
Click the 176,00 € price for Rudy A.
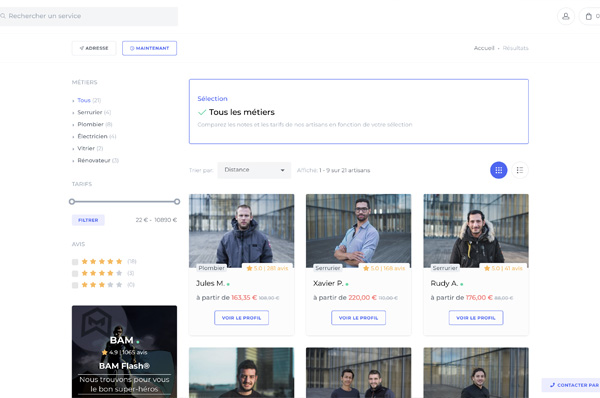click(479, 298)
